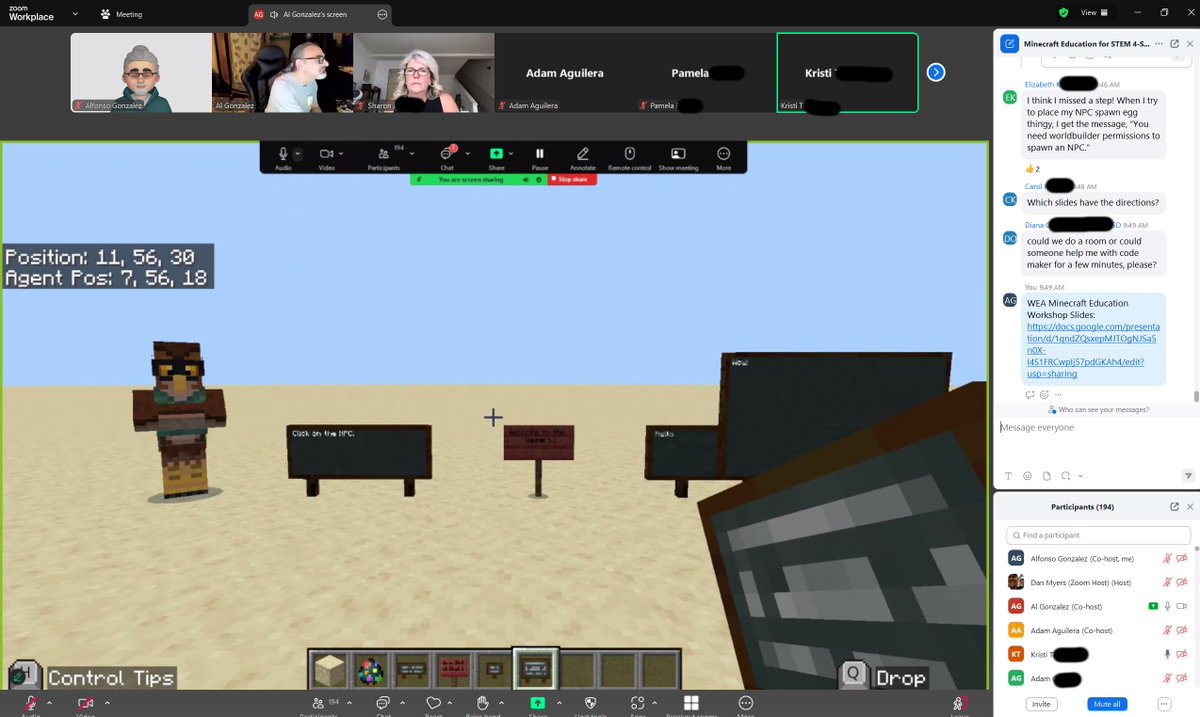Open the Annotate pencil tool

tap(583, 154)
